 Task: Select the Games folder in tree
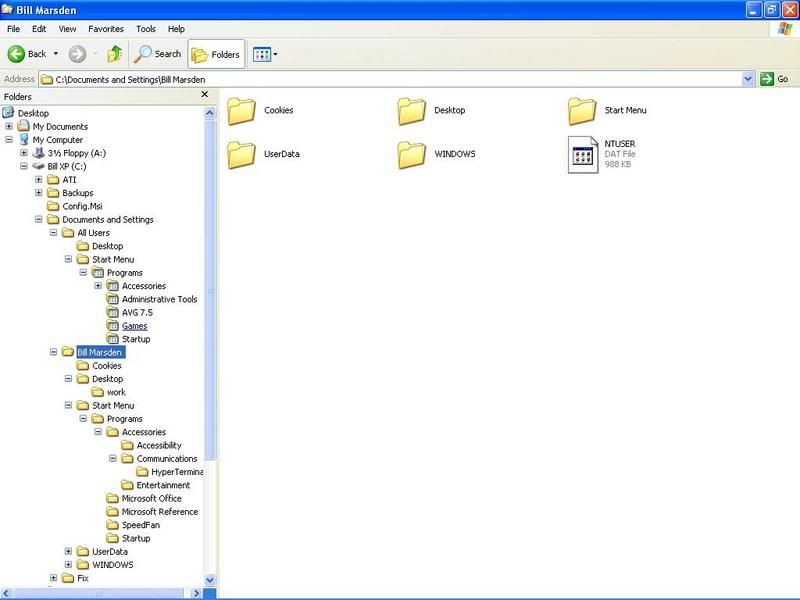[134, 326]
